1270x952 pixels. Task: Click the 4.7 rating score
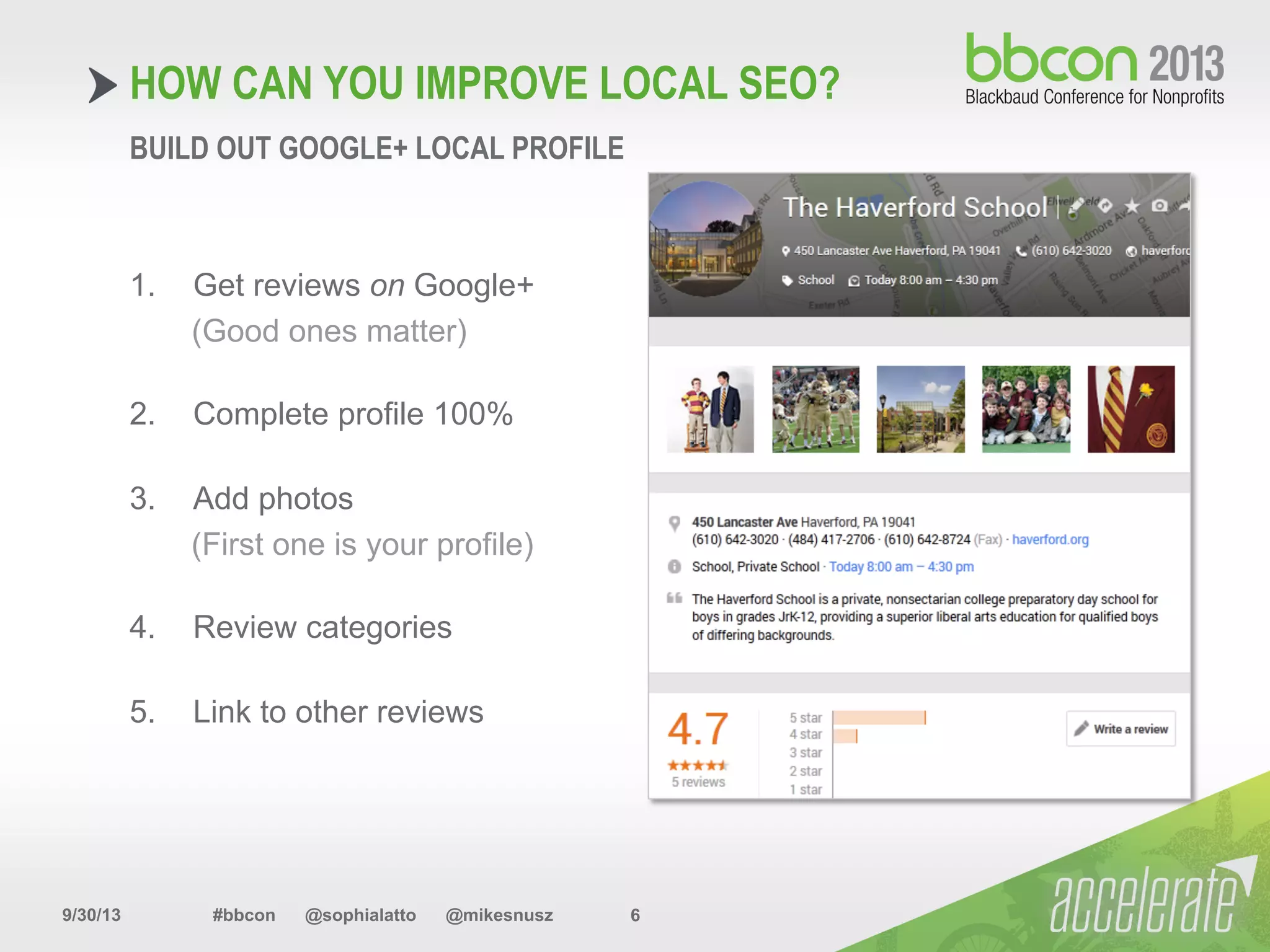click(698, 729)
